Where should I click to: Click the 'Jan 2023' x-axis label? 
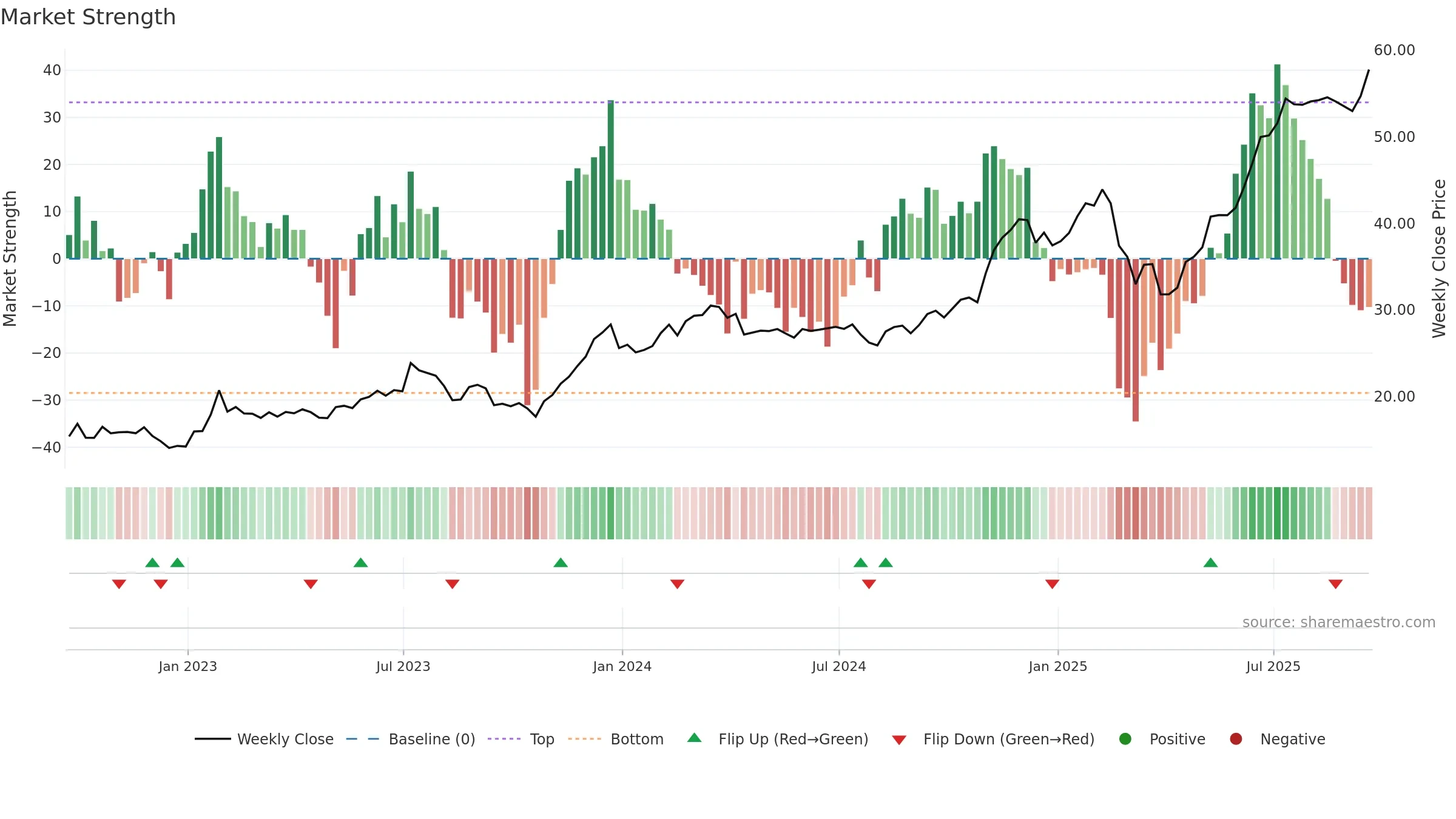tap(188, 666)
